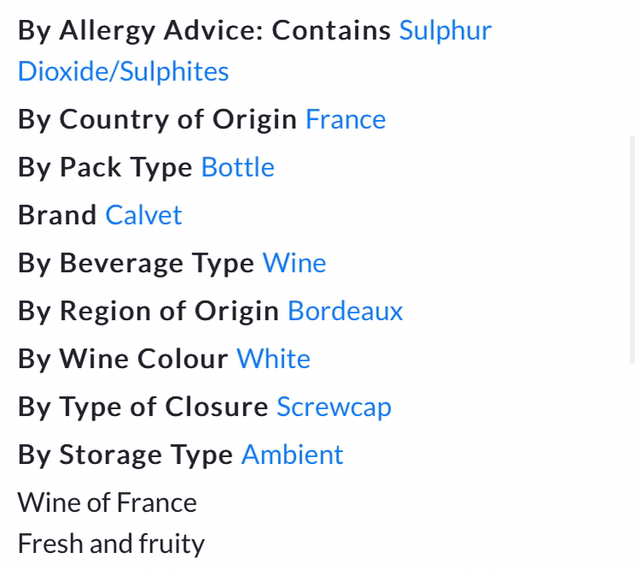The height and width of the screenshot is (572, 640).
Task: Click the 'By Wine Colour' label
Action: [x=123, y=359]
